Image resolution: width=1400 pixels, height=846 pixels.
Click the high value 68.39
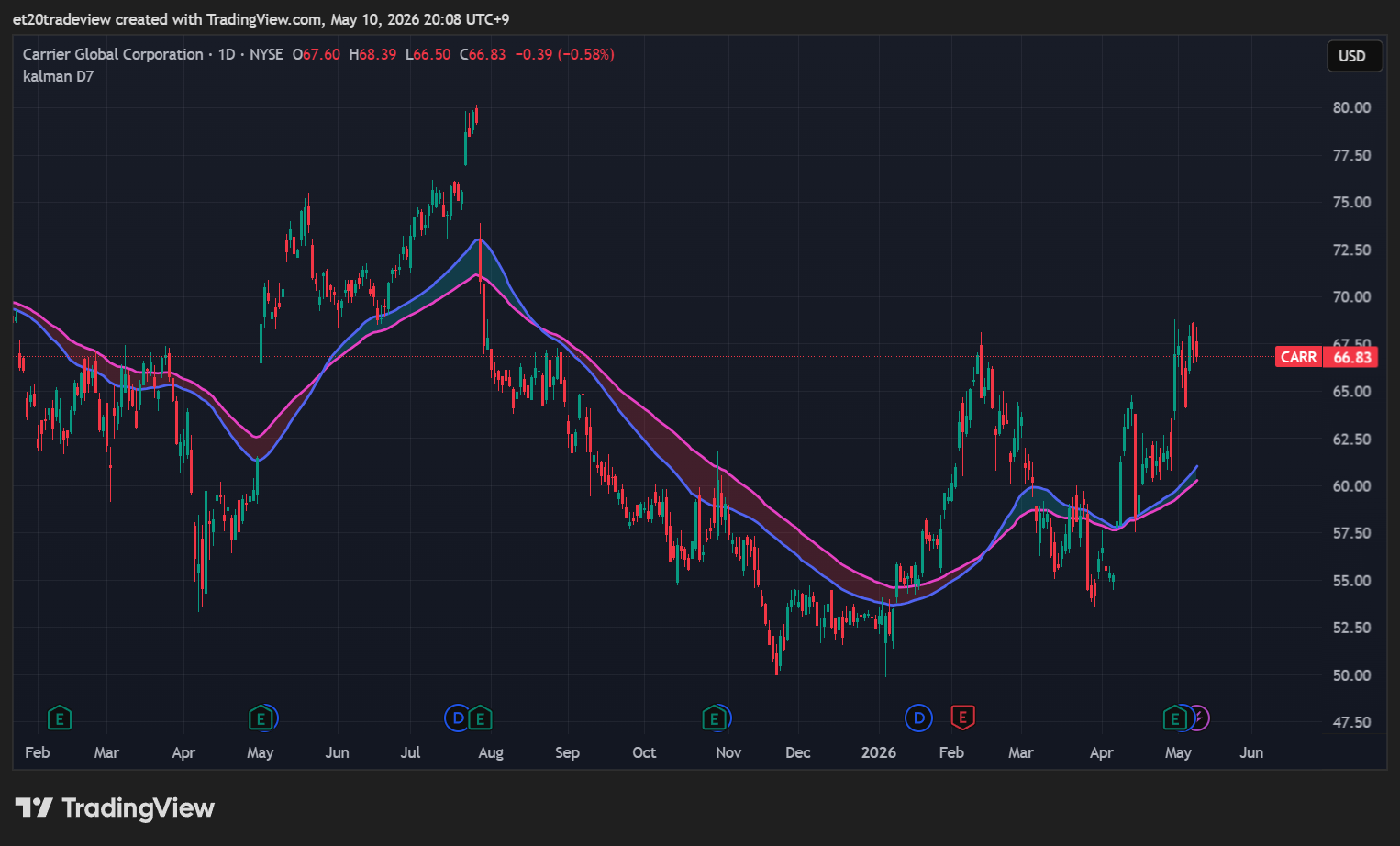377,54
